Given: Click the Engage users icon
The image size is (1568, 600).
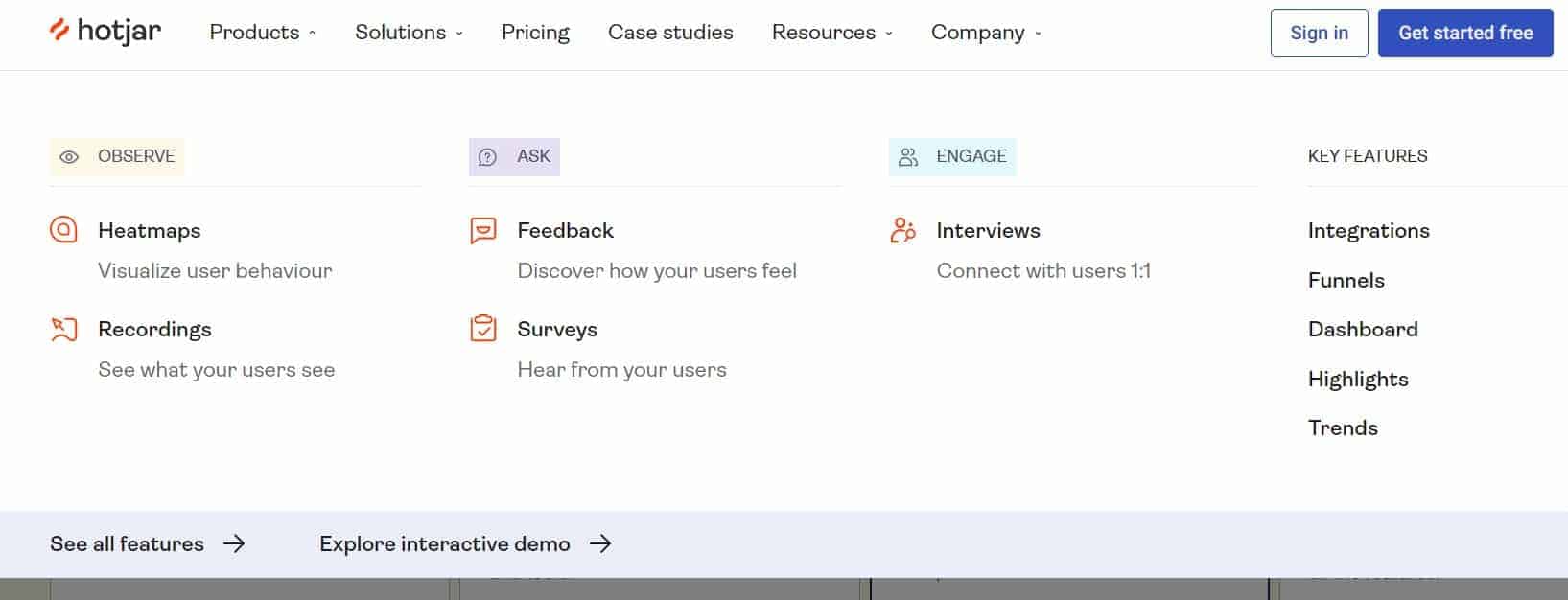Looking at the screenshot, I should coord(908,157).
